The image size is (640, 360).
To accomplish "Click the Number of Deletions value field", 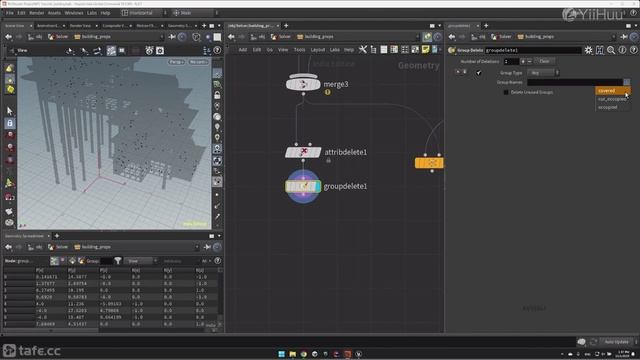I will [x=511, y=62].
